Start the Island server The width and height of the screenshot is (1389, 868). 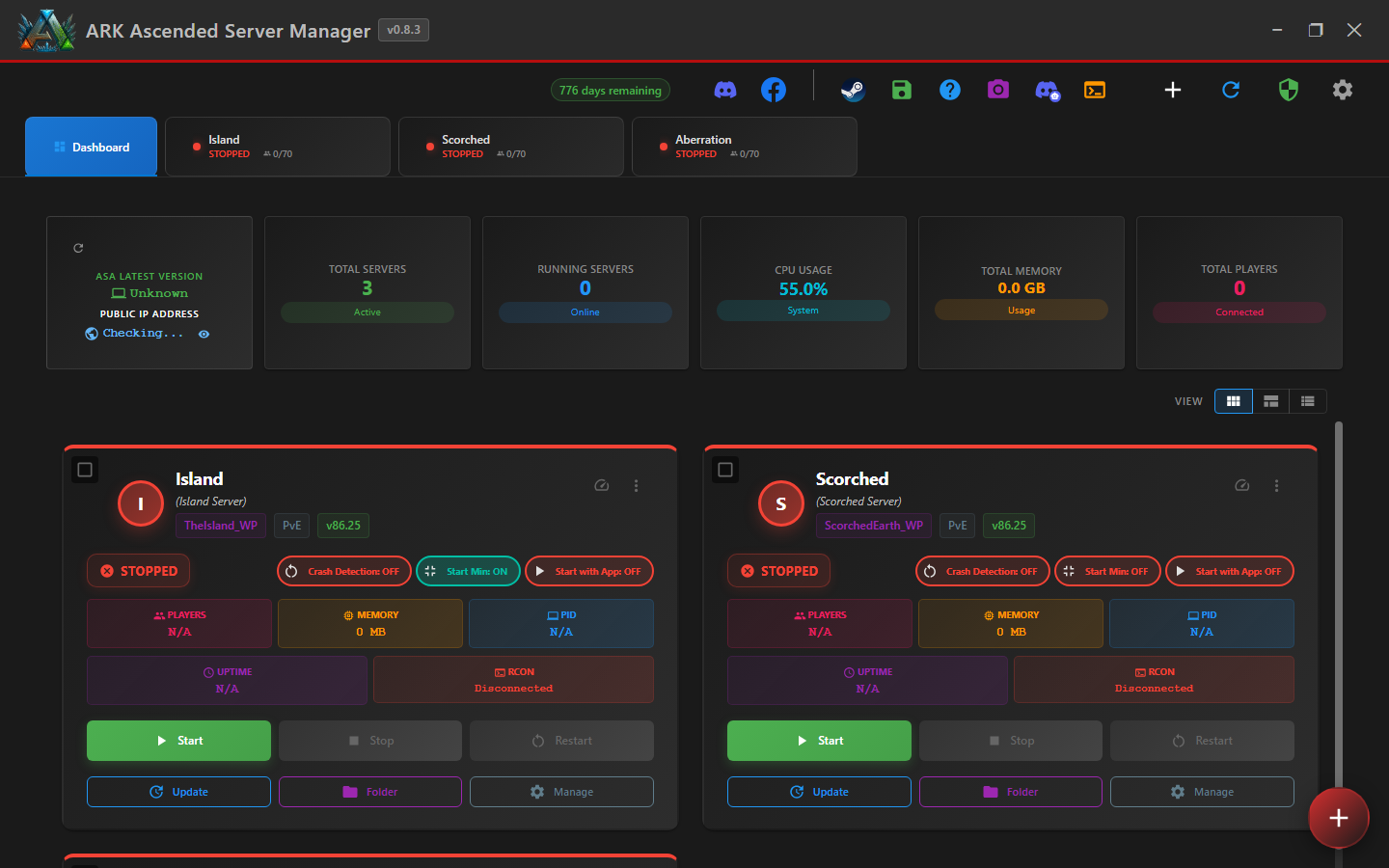click(x=178, y=741)
